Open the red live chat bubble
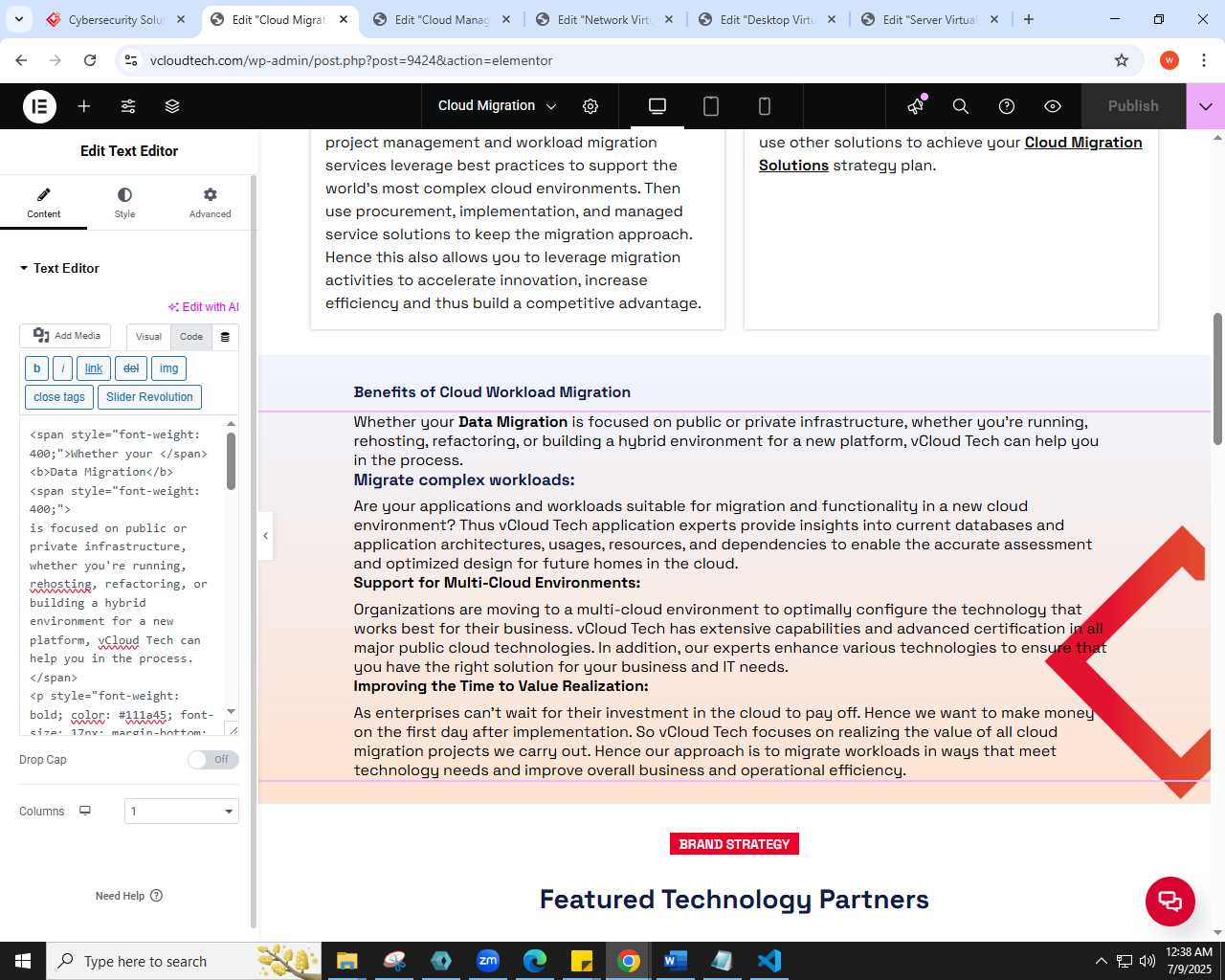Viewport: 1225px width, 980px height. [x=1170, y=901]
